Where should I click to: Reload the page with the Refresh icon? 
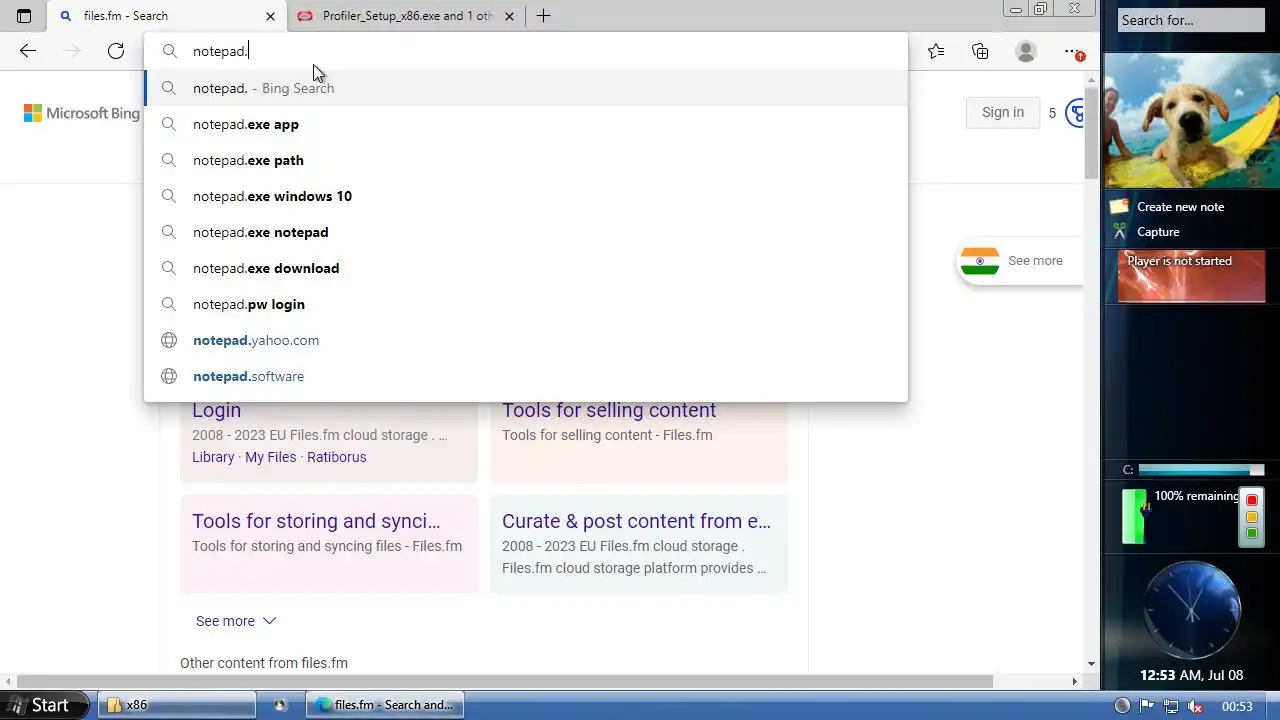click(x=116, y=51)
